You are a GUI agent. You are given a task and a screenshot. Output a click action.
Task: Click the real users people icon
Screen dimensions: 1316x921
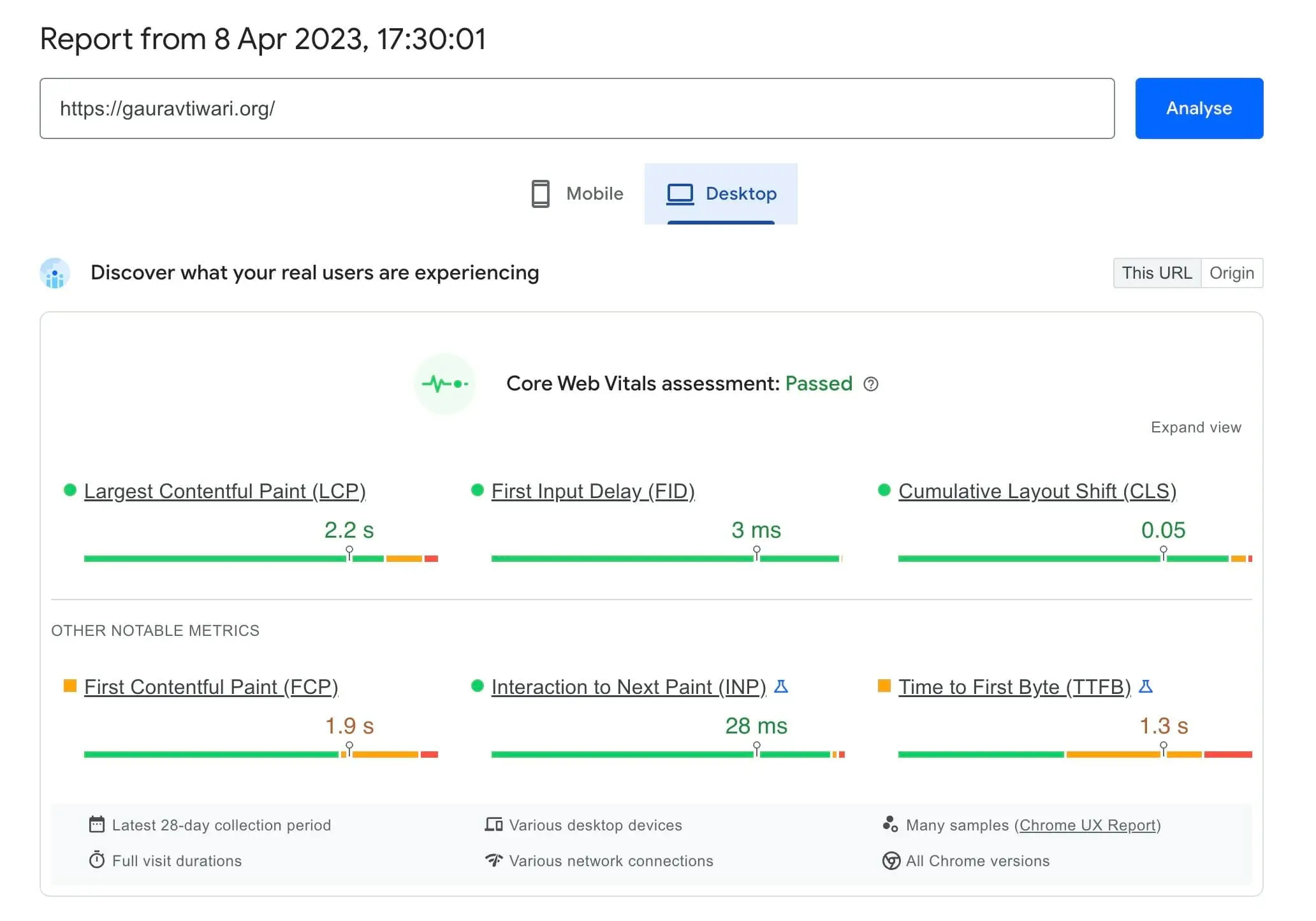55,273
